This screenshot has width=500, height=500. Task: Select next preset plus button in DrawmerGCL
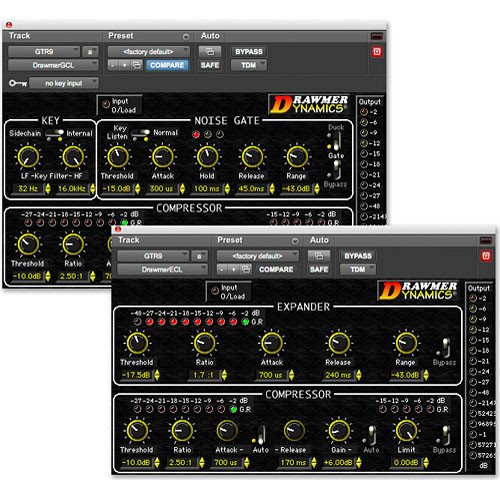pos(124,65)
